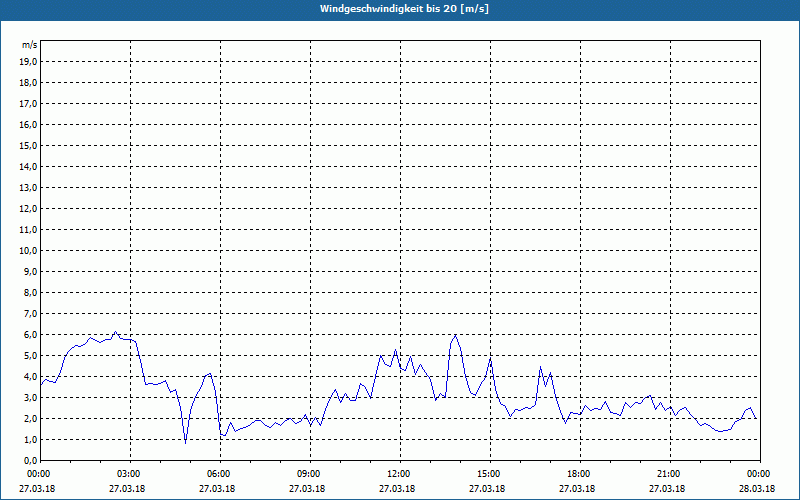
Task: Click the 27.03.18 date under 03:00
Action: click(x=127, y=488)
